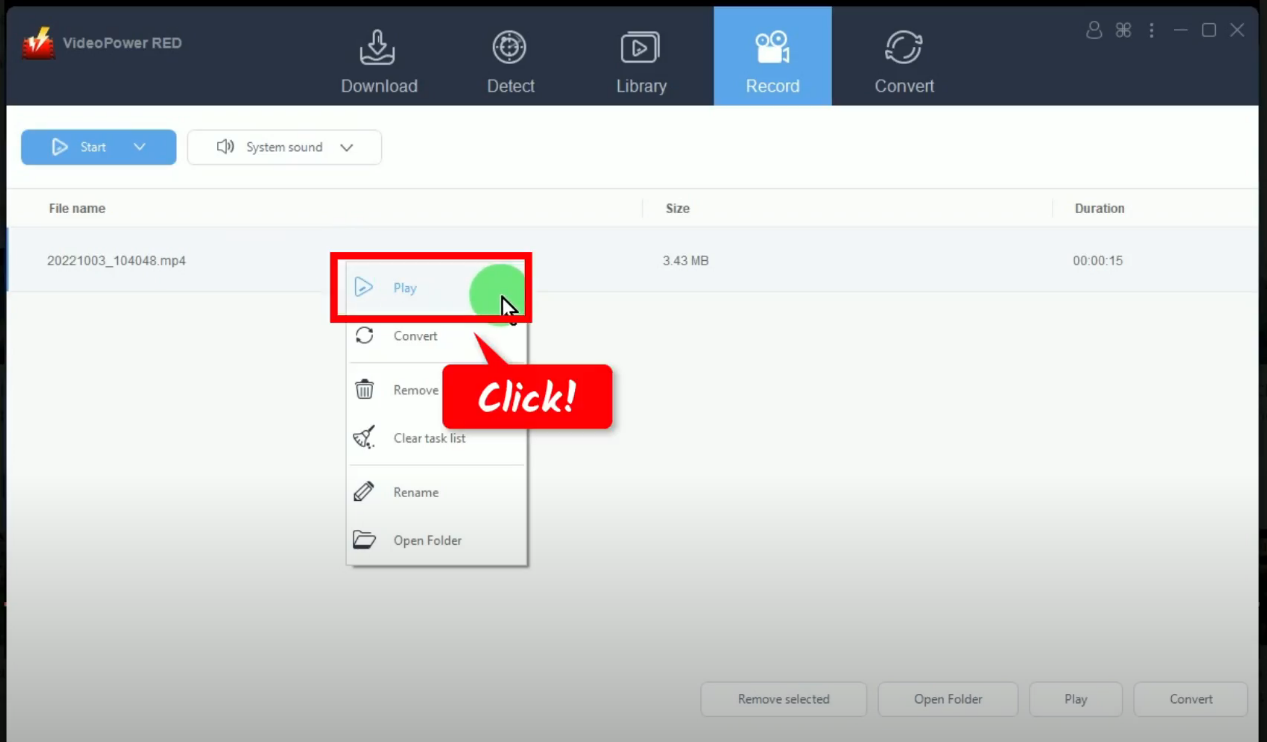Select Clear task list option
This screenshot has height=742, width=1267.
pyautogui.click(x=428, y=438)
